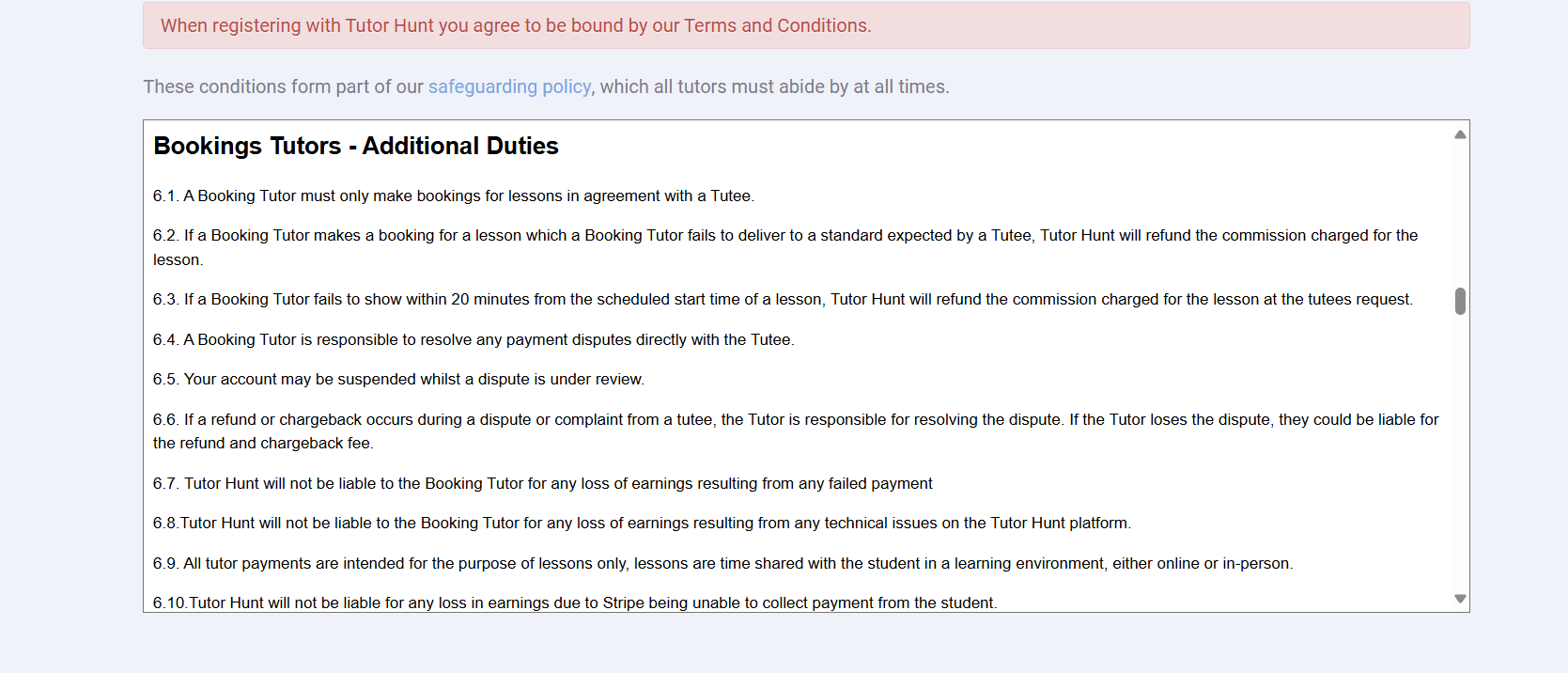1568x673 pixels.
Task: Click clause 6.6 about refund or chargeback
Action: click(x=796, y=431)
